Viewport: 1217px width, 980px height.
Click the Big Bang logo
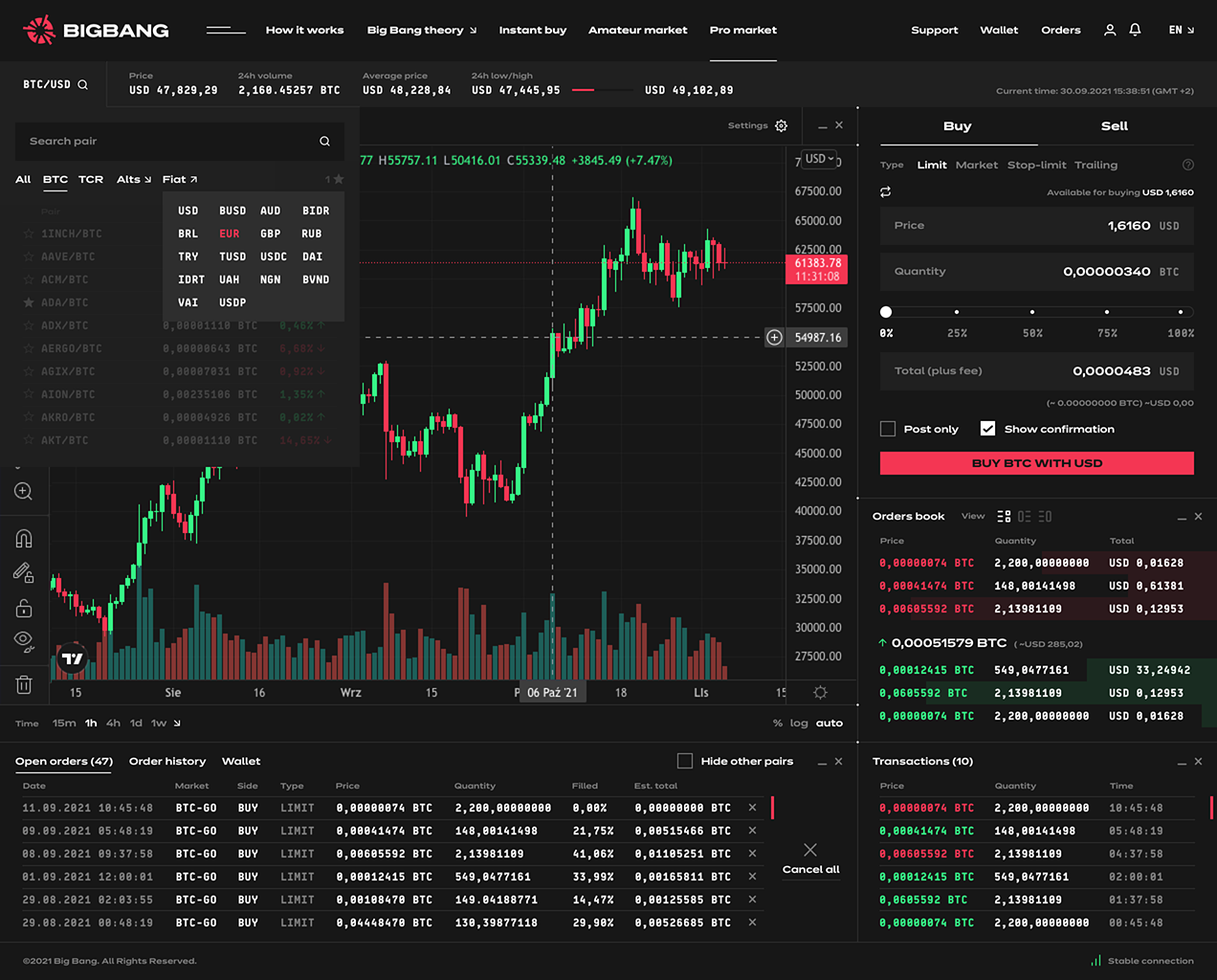coord(96,30)
